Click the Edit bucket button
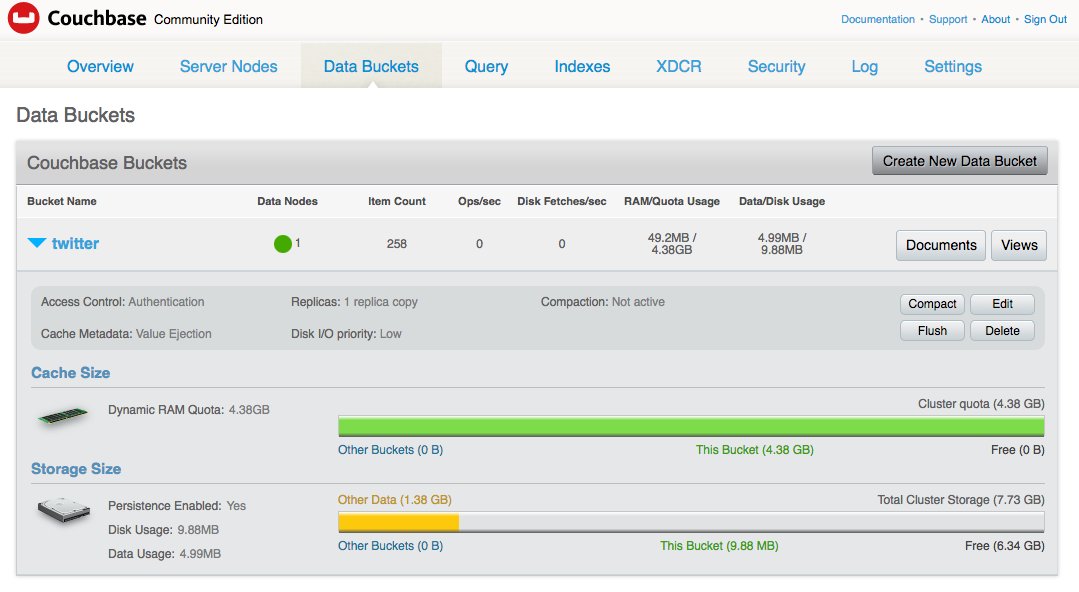1079x592 pixels. coord(1003,304)
